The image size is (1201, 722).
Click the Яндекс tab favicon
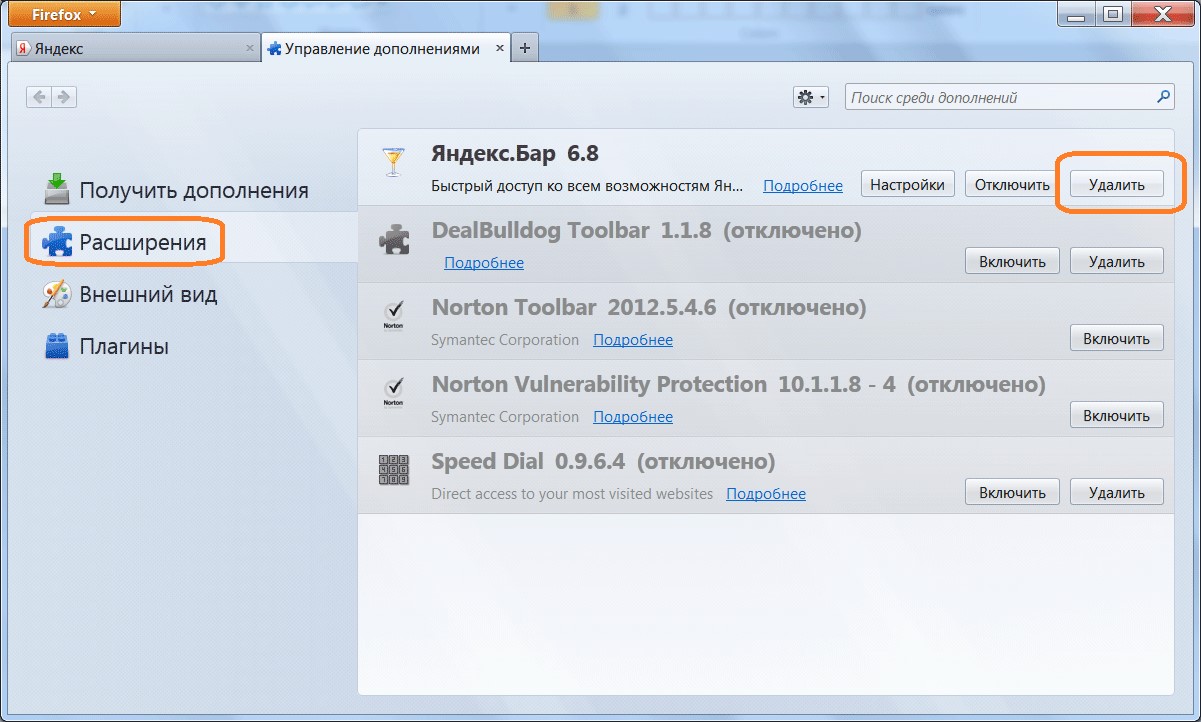[23, 48]
